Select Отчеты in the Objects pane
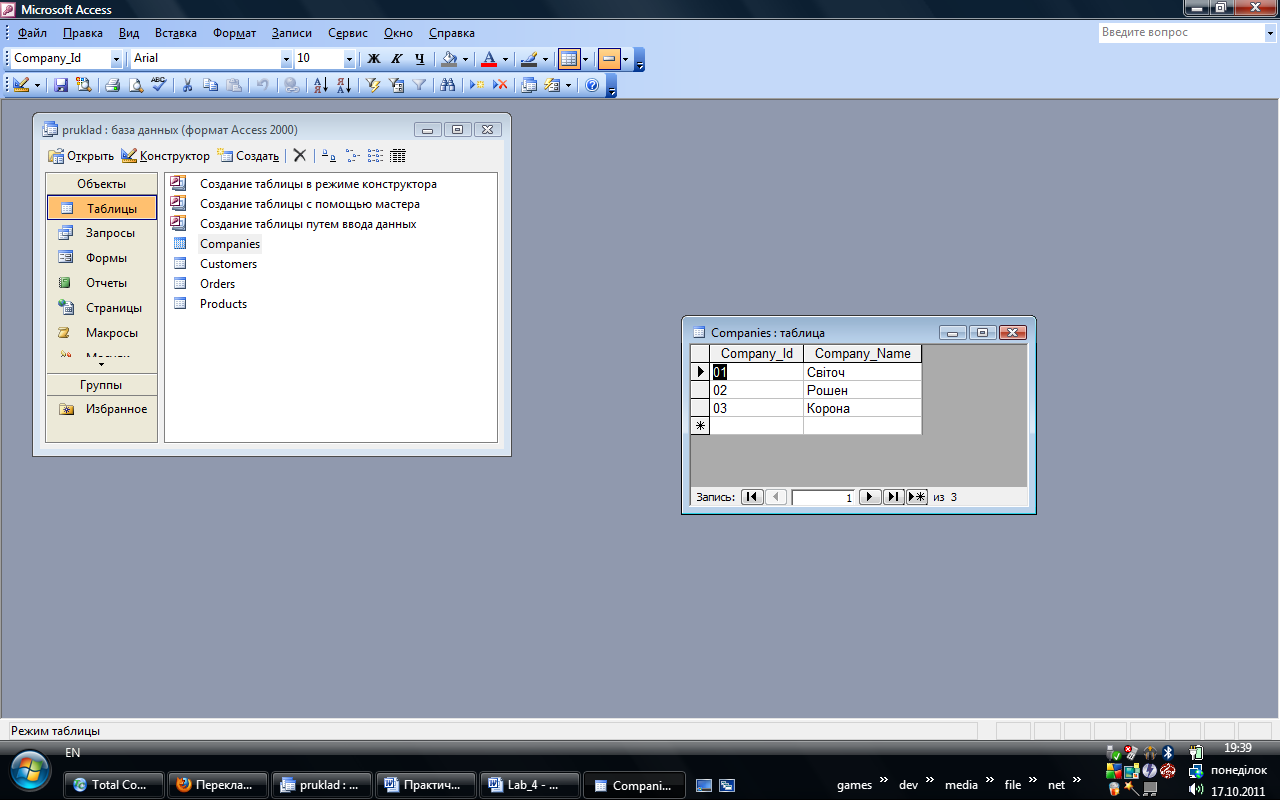 coord(101,283)
